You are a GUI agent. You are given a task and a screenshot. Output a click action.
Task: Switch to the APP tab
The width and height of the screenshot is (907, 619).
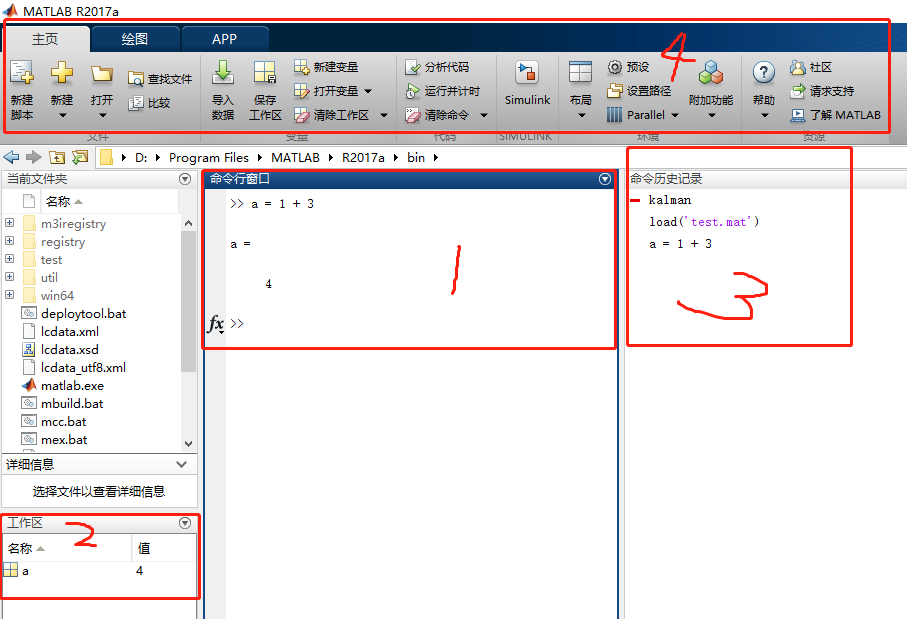click(224, 39)
